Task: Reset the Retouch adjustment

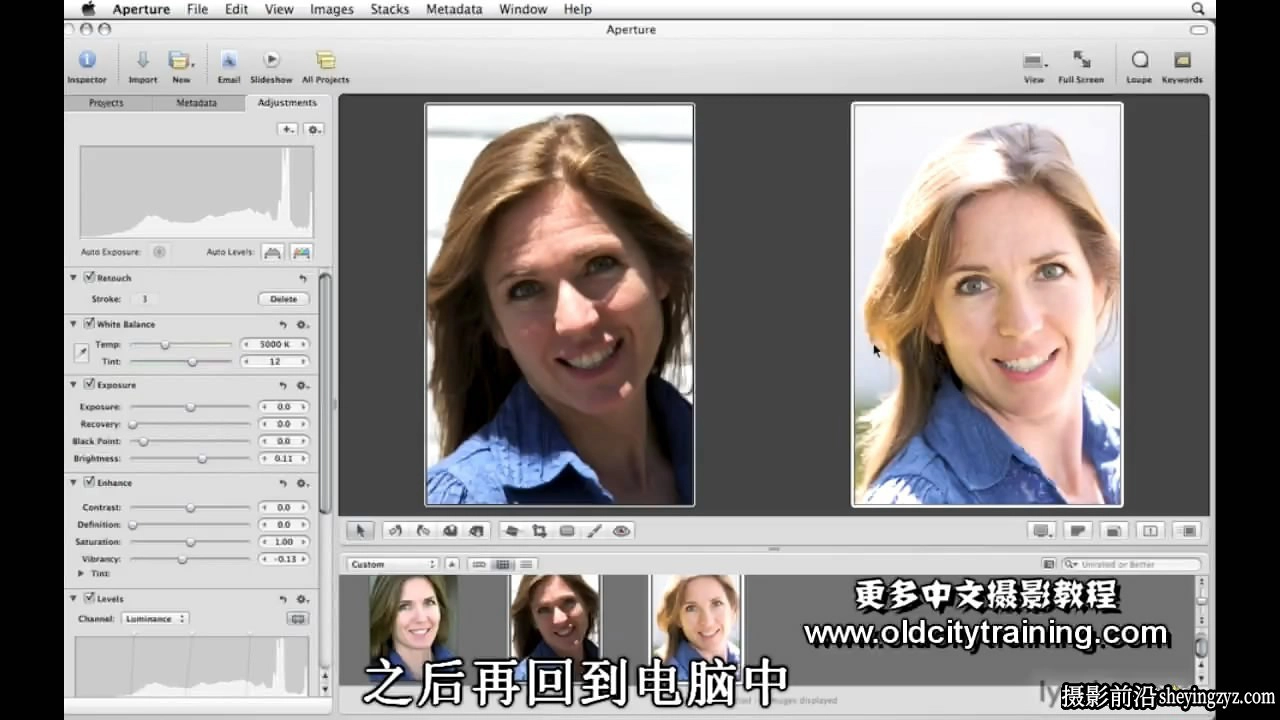Action: coord(303,278)
